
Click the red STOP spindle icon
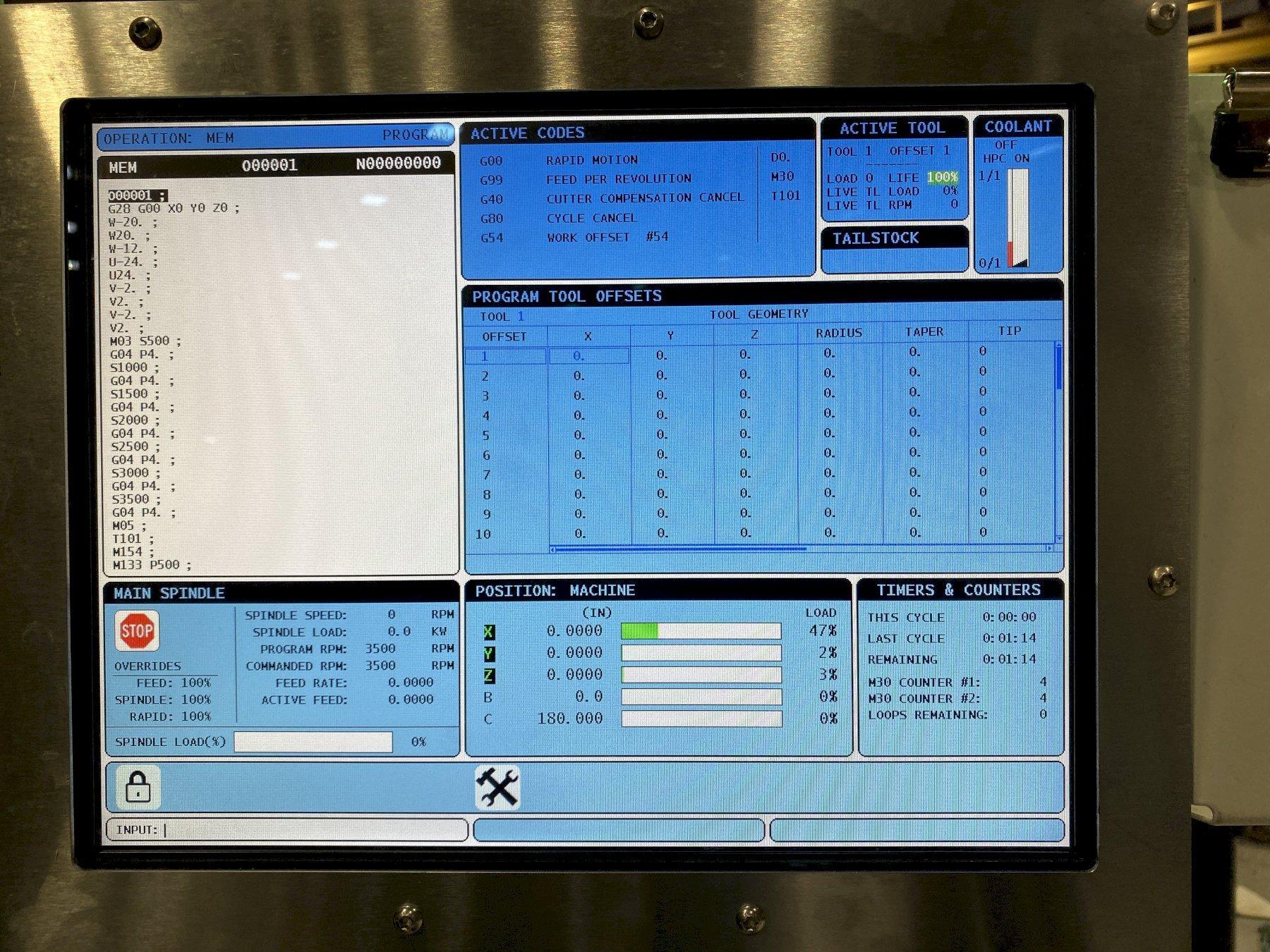coord(137,630)
